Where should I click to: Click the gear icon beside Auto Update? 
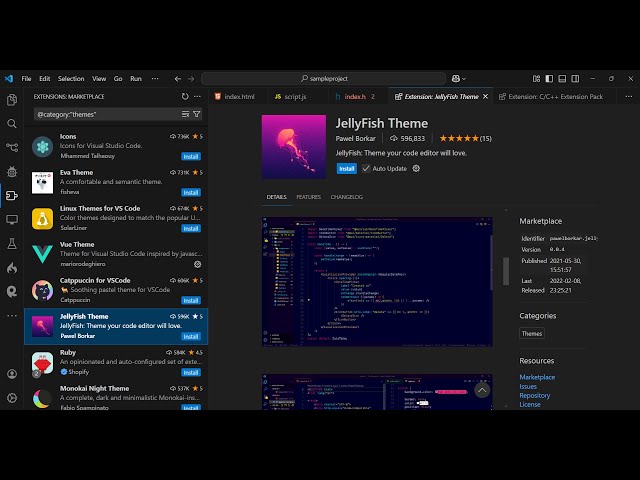pyautogui.click(x=416, y=169)
